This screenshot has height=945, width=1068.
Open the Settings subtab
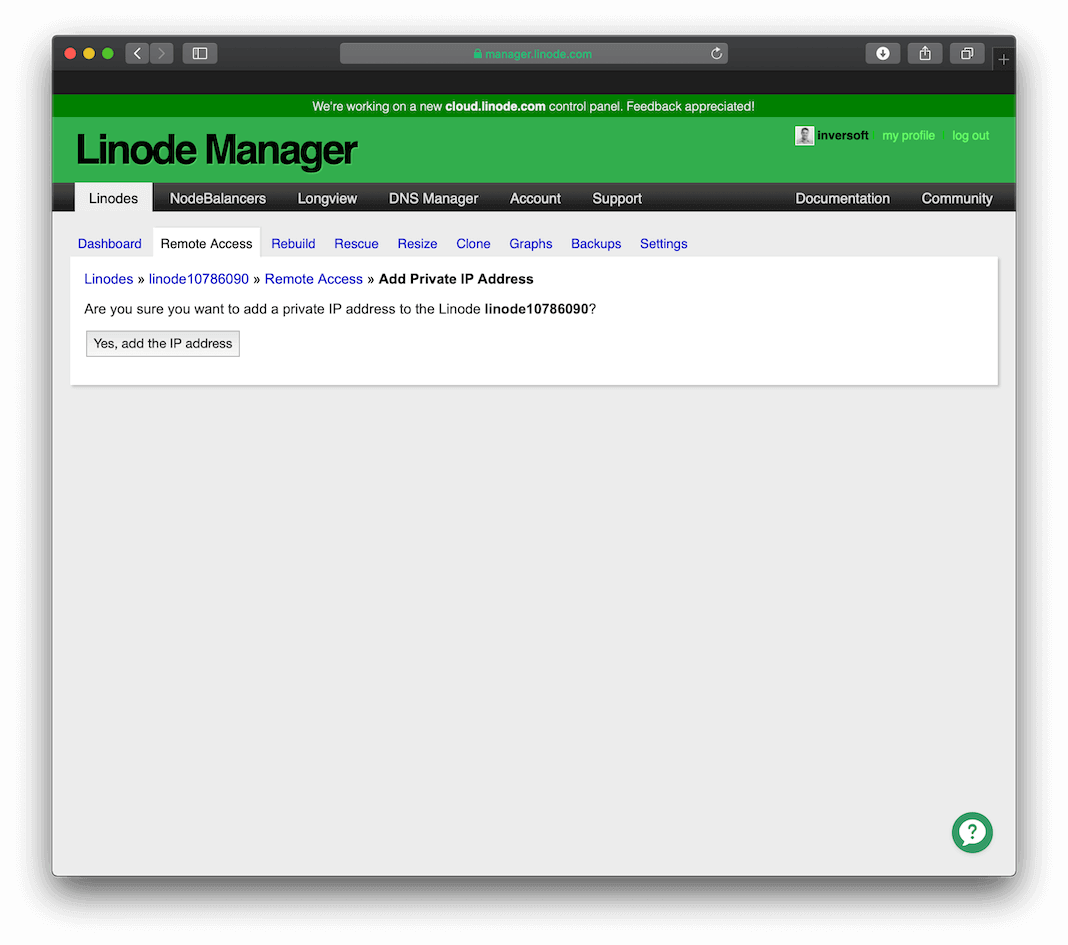[663, 244]
